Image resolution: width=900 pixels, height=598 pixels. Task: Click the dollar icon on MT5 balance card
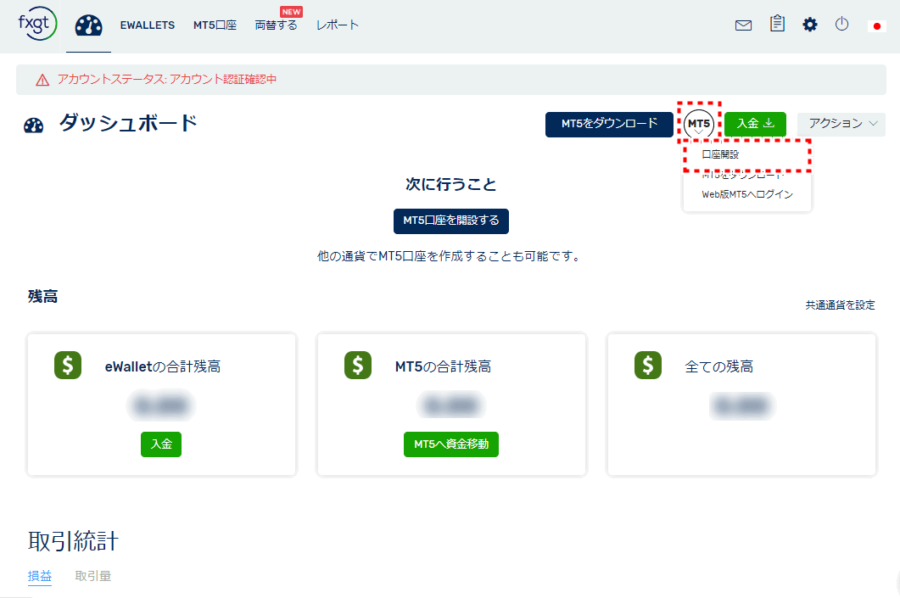coord(358,365)
